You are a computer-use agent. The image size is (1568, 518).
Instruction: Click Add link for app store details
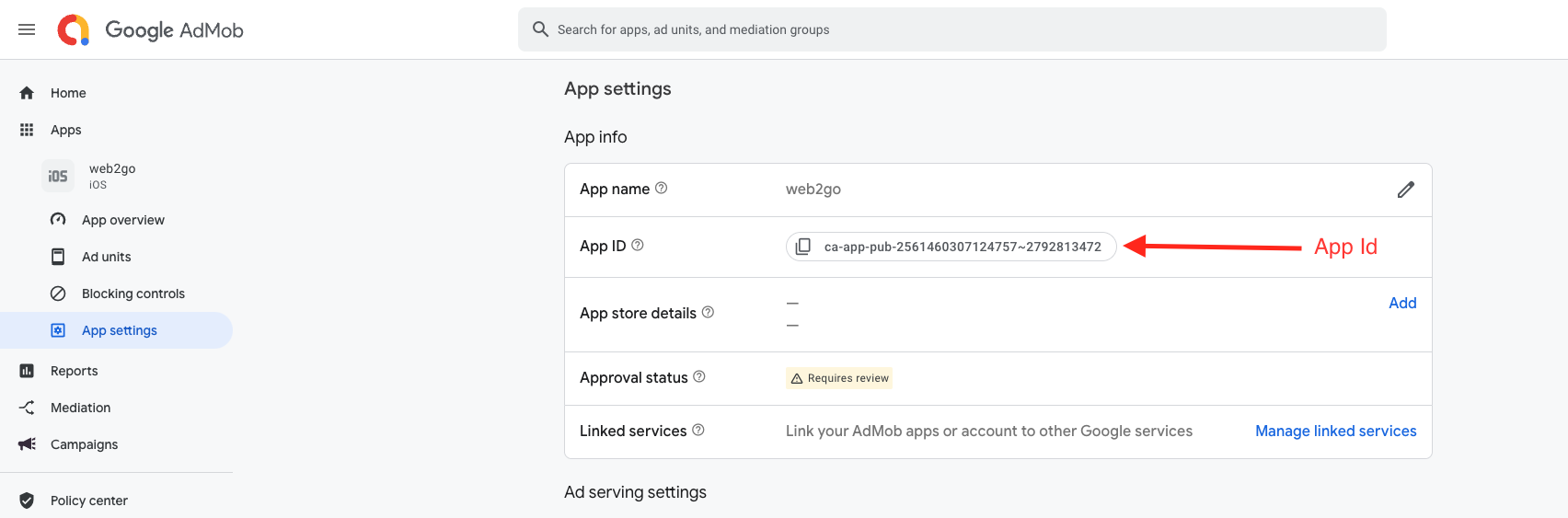[1401, 303]
